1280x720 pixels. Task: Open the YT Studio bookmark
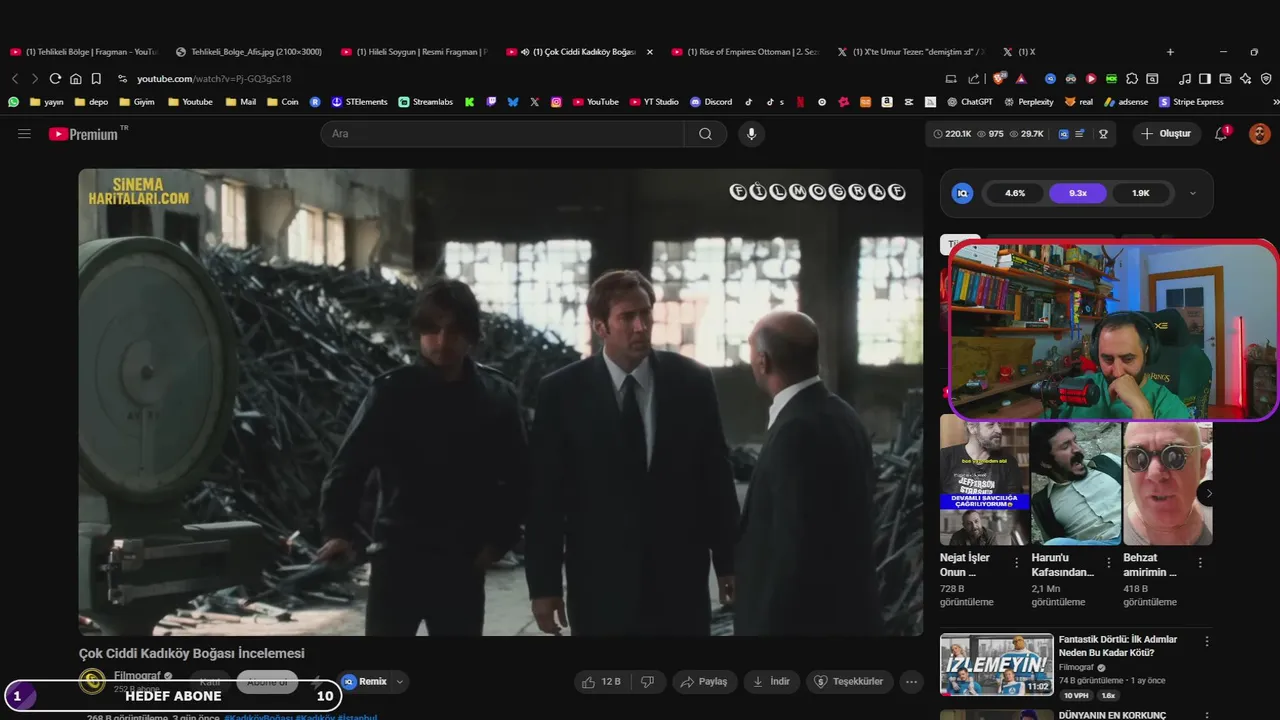(x=654, y=102)
